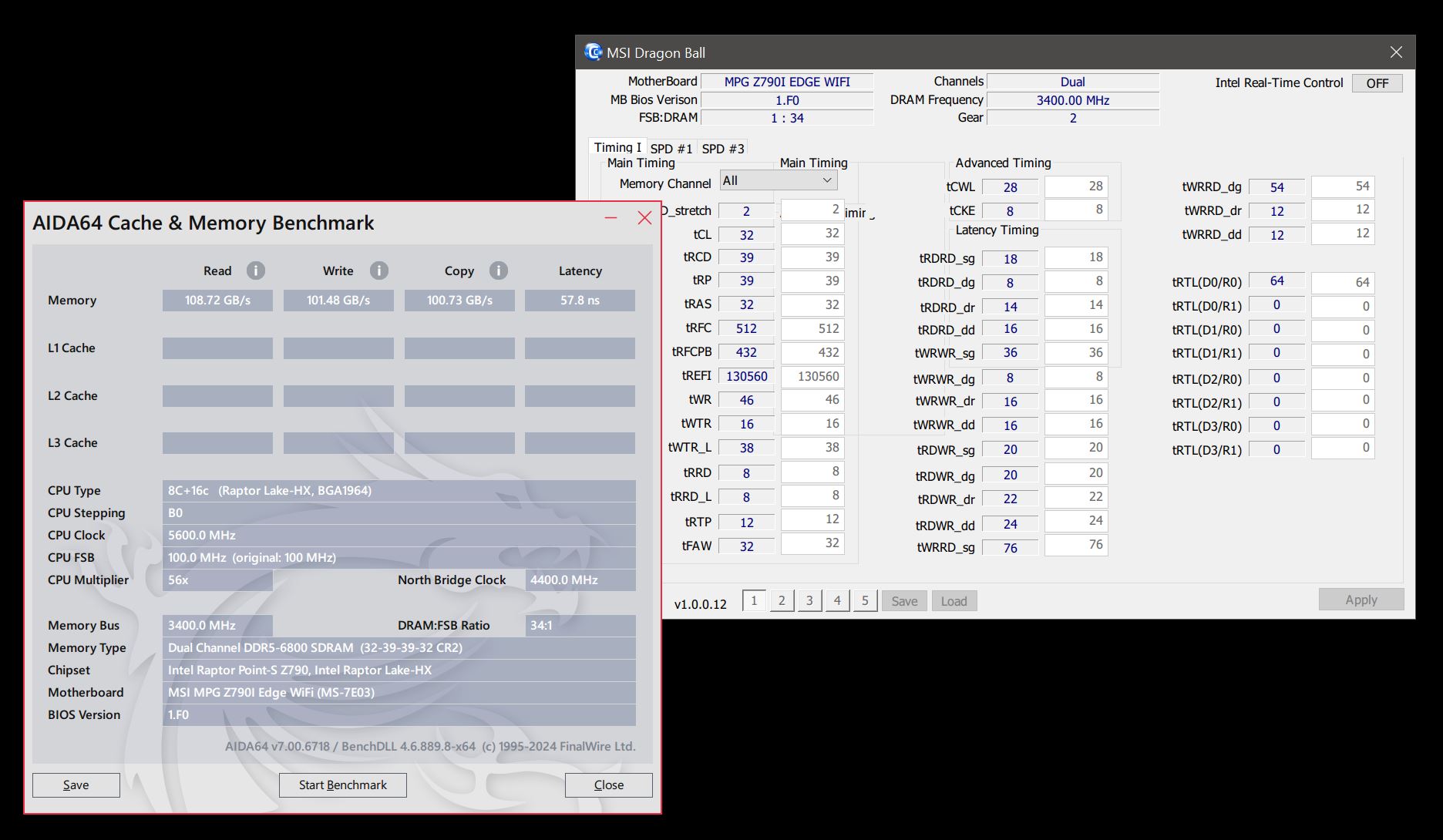Click the tRFC editable input field
The height and width of the screenshot is (840, 1443).
tap(812, 329)
